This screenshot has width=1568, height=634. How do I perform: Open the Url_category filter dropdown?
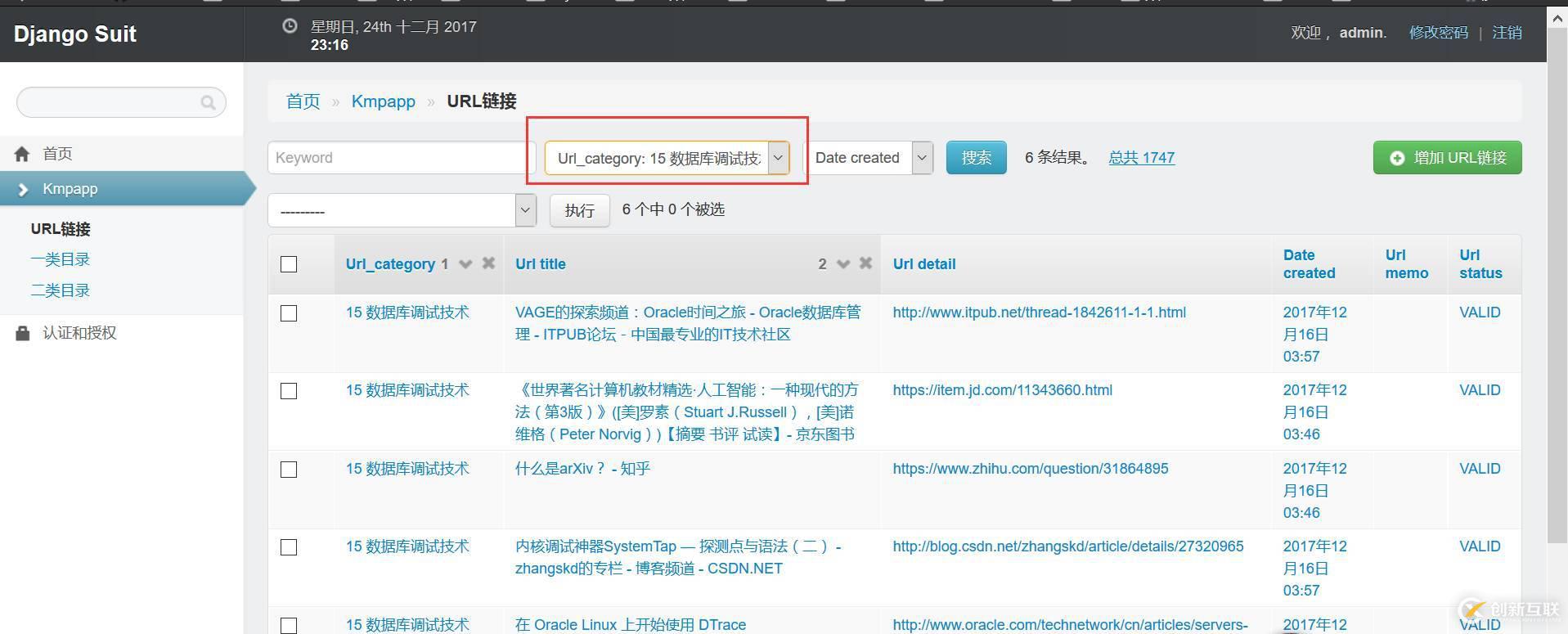point(667,158)
